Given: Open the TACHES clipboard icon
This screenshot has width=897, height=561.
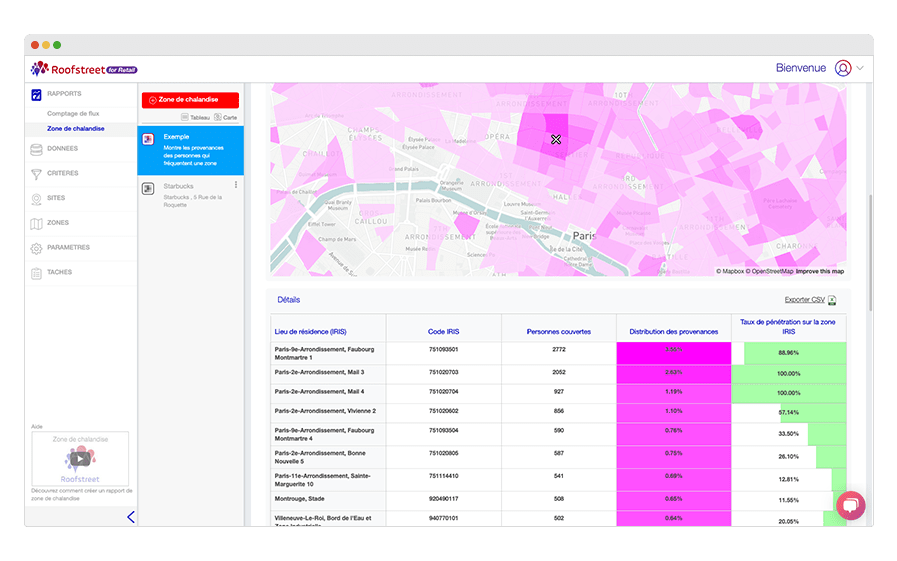Looking at the screenshot, I should pos(36,273).
